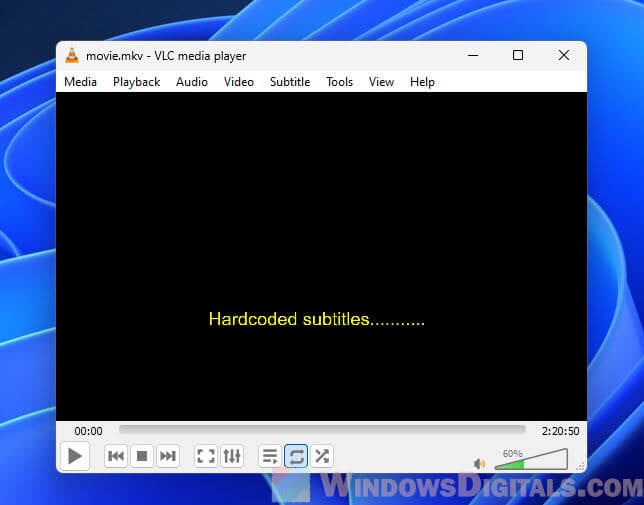Maximize the VLC media player window

[518, 55]
